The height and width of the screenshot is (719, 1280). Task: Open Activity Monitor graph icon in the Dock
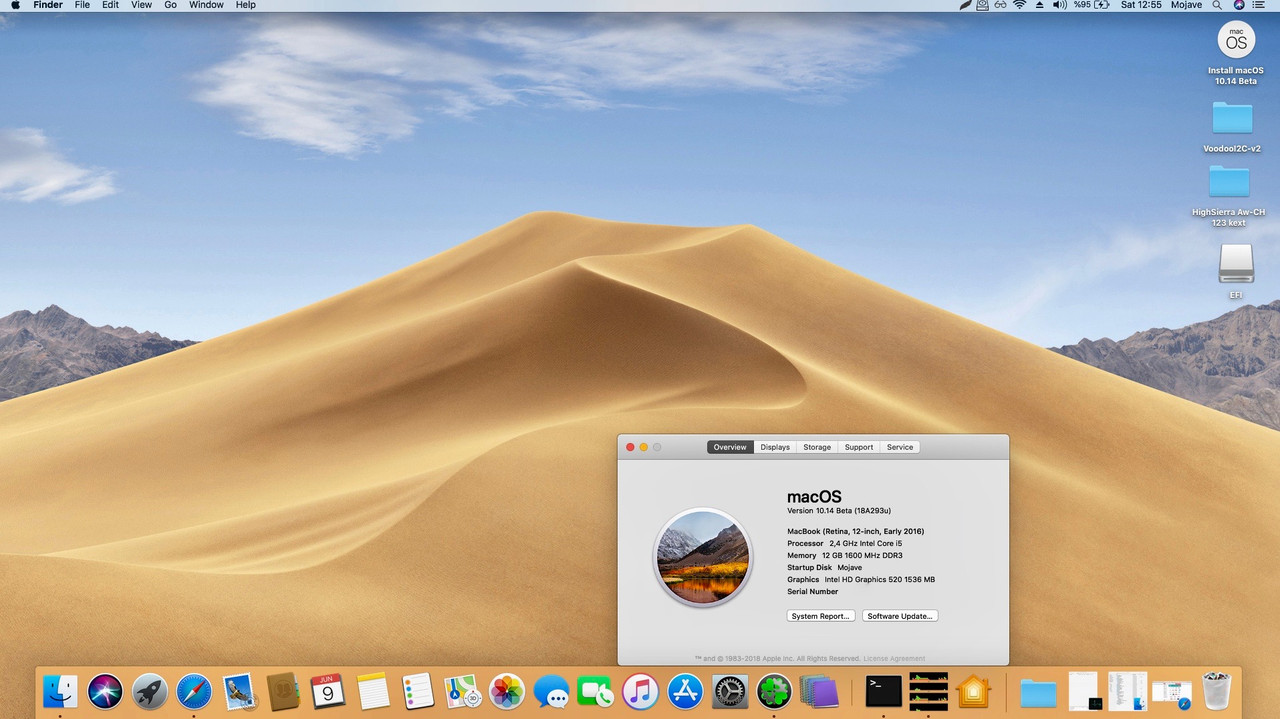[x=928, y=691]
